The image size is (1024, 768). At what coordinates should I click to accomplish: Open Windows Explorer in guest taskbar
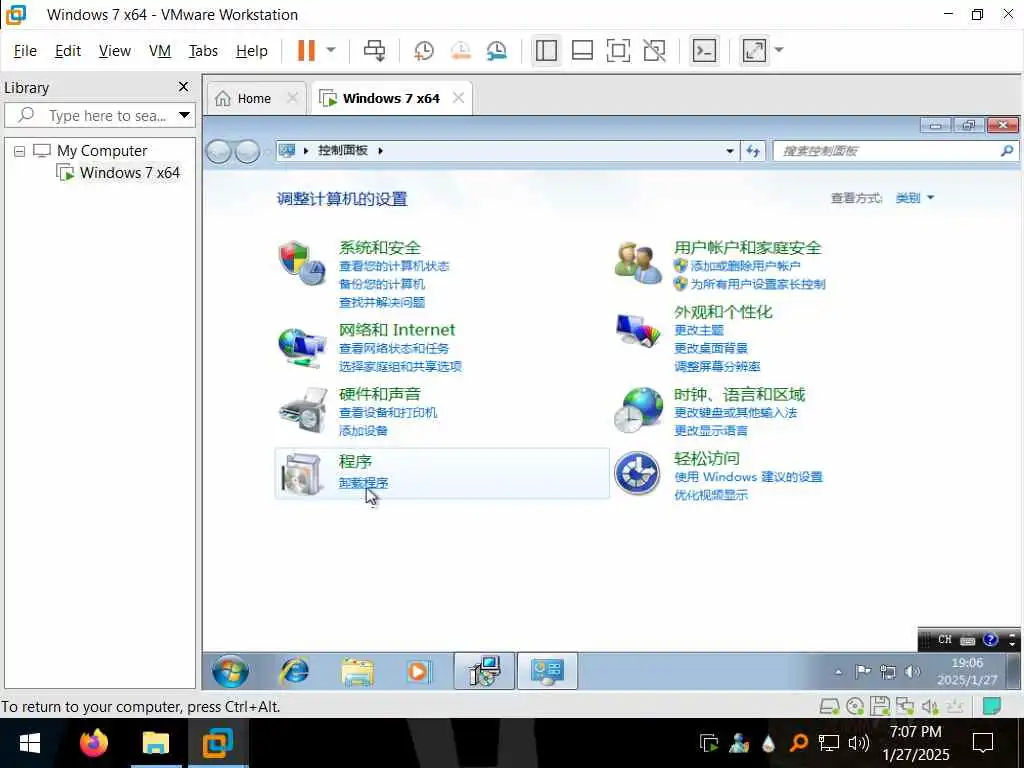(x=357, y=671)
